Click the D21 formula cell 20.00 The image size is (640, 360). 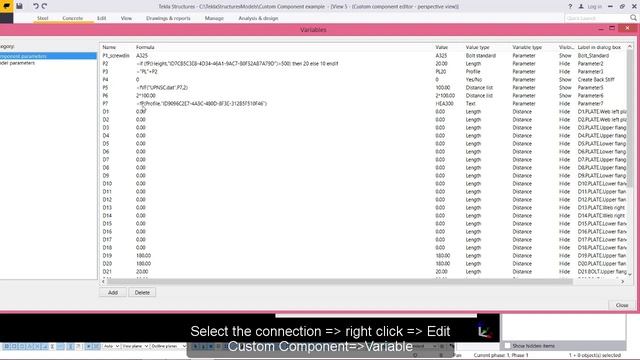tap(142, 271)
